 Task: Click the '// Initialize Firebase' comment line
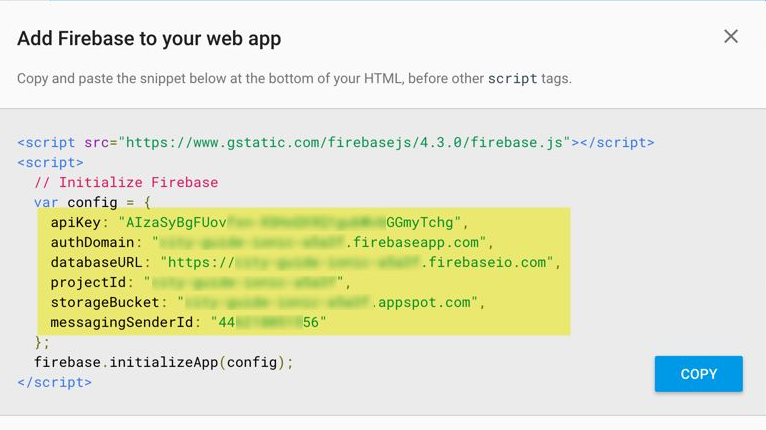click(x=126, y=182)
